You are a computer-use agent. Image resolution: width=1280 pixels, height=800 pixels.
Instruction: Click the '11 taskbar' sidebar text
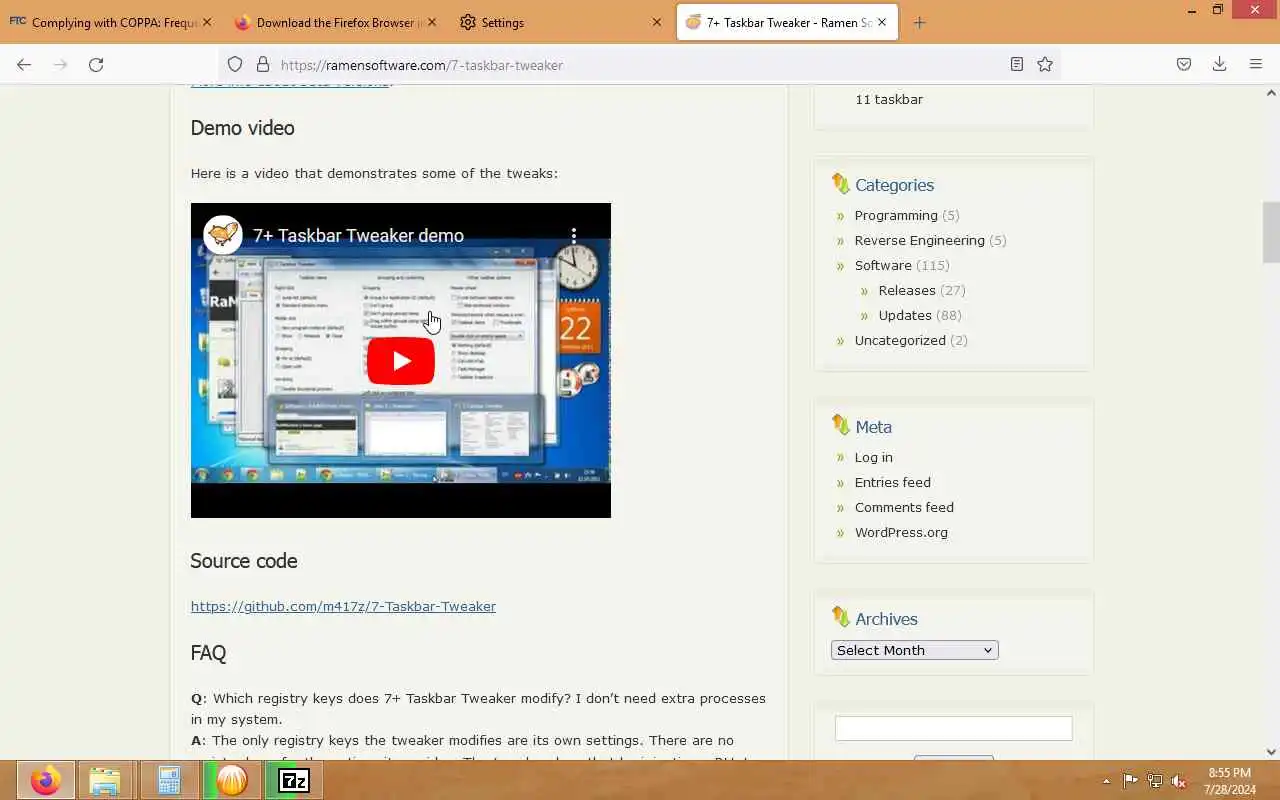(889, 99)
